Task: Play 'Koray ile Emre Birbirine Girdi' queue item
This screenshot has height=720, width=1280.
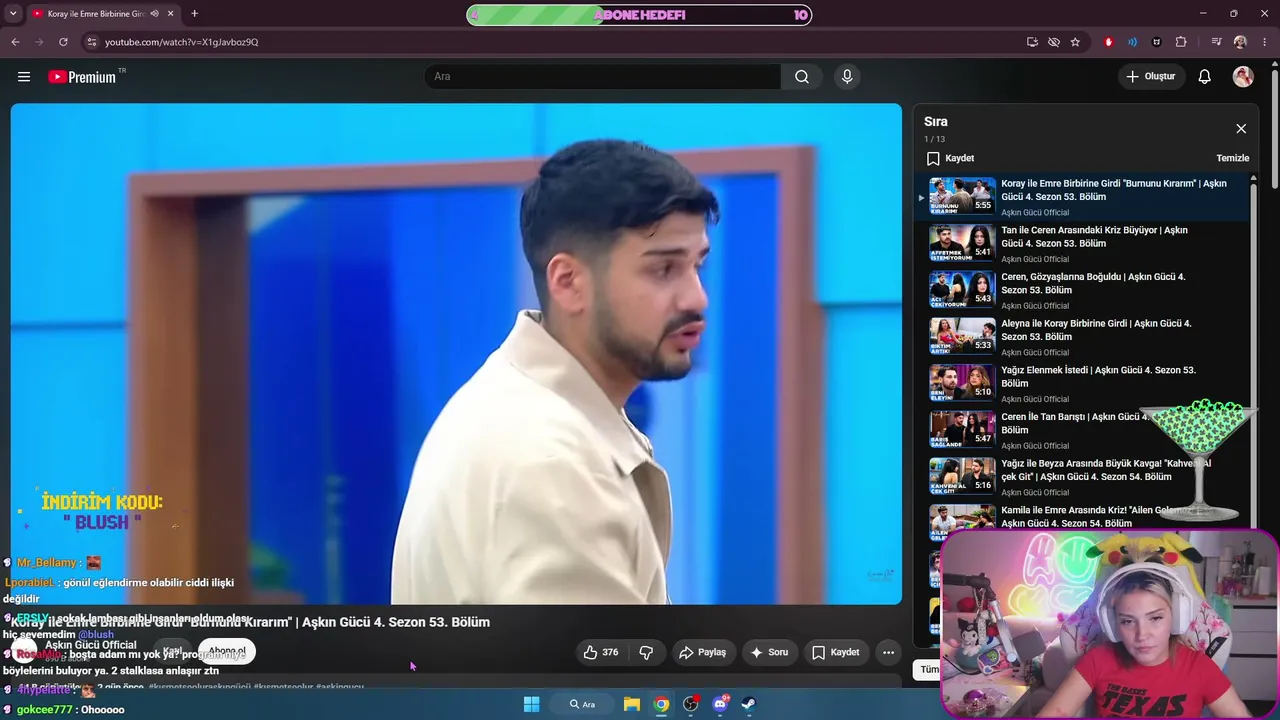Action: pyautogui.click(x=1083, y=197)
